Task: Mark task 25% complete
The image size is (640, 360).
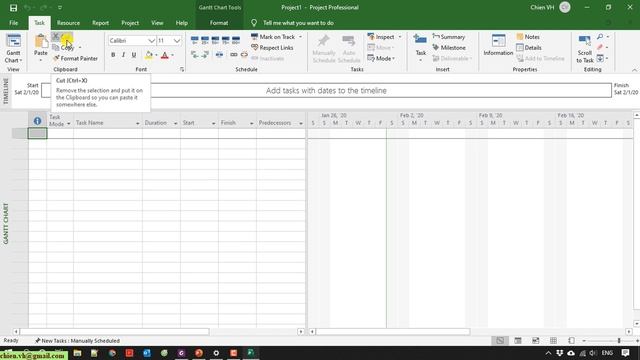Action: tap(205, 40)
